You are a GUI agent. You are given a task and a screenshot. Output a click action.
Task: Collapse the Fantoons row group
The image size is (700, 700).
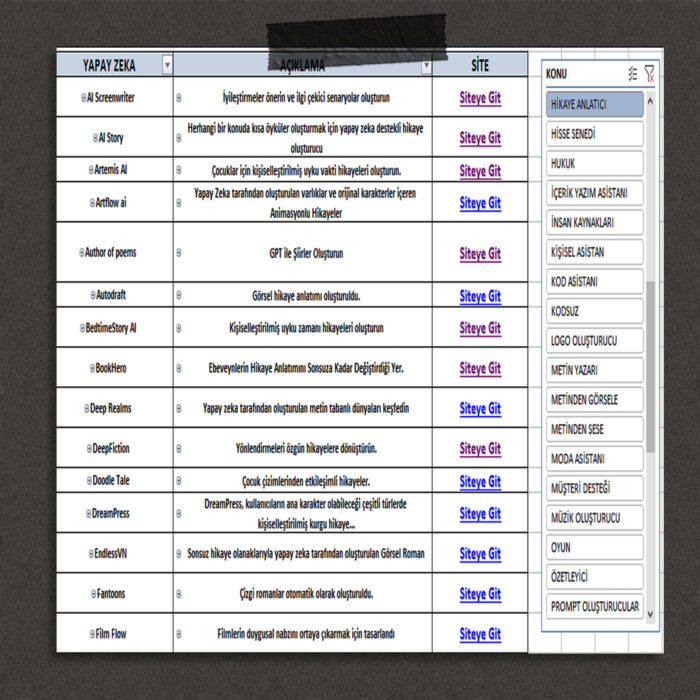pyautogui.click(x=93, y=594)
